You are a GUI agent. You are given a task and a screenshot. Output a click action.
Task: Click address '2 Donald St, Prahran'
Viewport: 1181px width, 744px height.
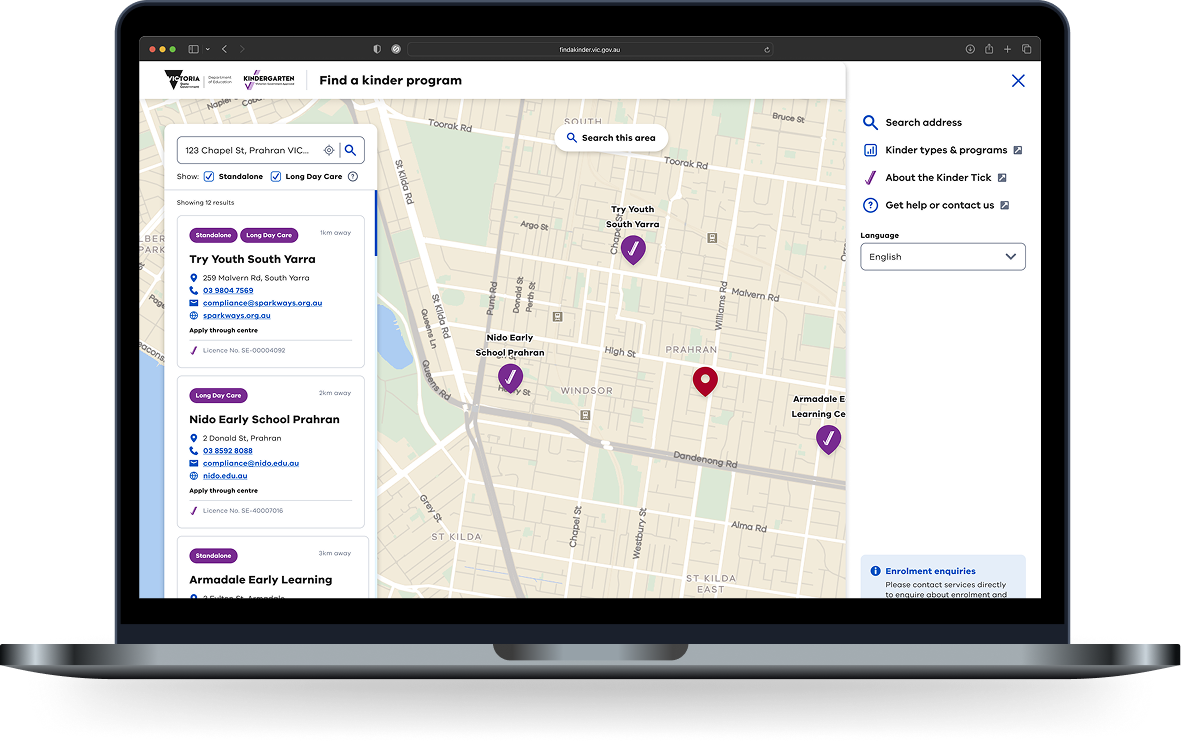[x=242, y=438]
